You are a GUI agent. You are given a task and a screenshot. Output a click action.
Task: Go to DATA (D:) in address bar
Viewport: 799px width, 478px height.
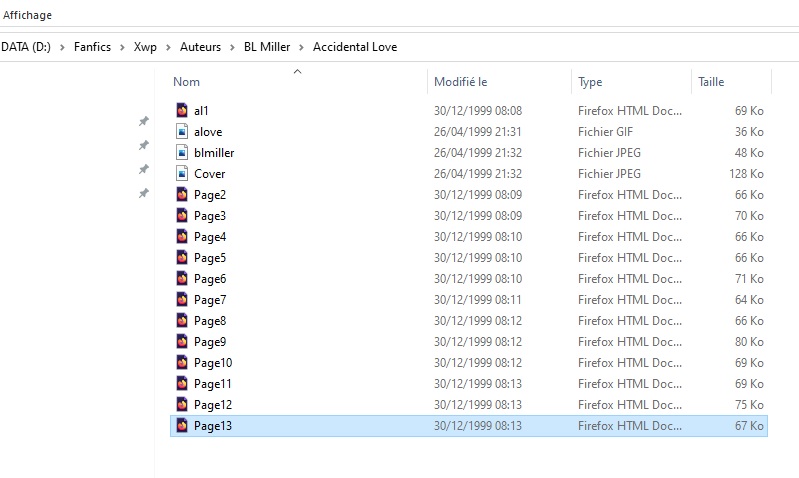26,47
